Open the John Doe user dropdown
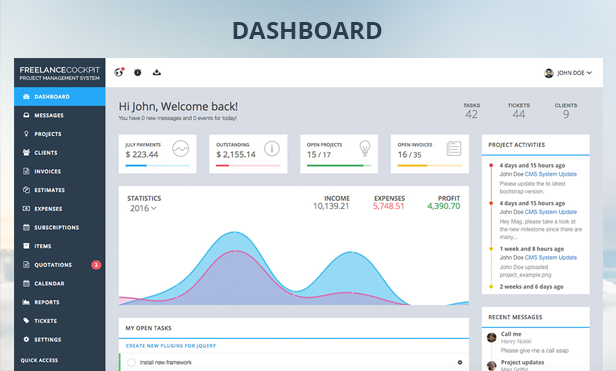616x371 pixels. (568, 73)
